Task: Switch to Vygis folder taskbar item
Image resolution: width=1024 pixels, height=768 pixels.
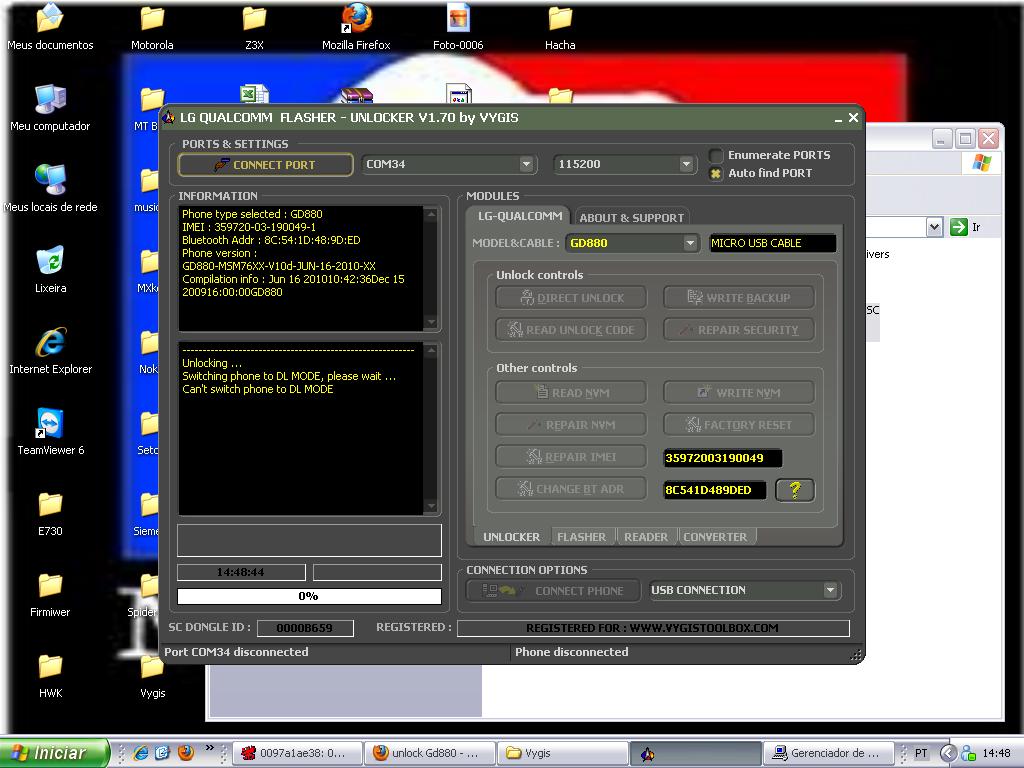Action: coord(563,753)
